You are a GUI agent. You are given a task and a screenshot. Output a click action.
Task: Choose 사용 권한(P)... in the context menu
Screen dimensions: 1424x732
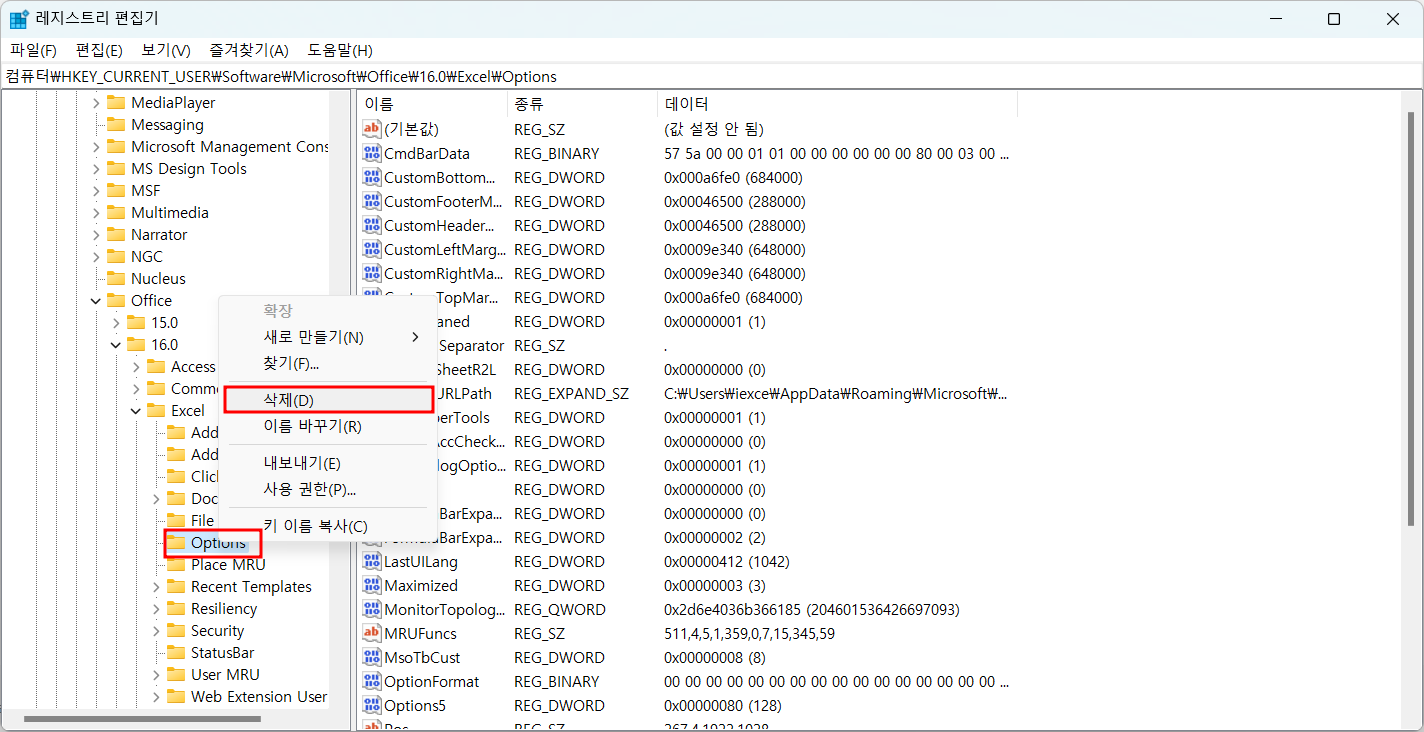[328, 489]
